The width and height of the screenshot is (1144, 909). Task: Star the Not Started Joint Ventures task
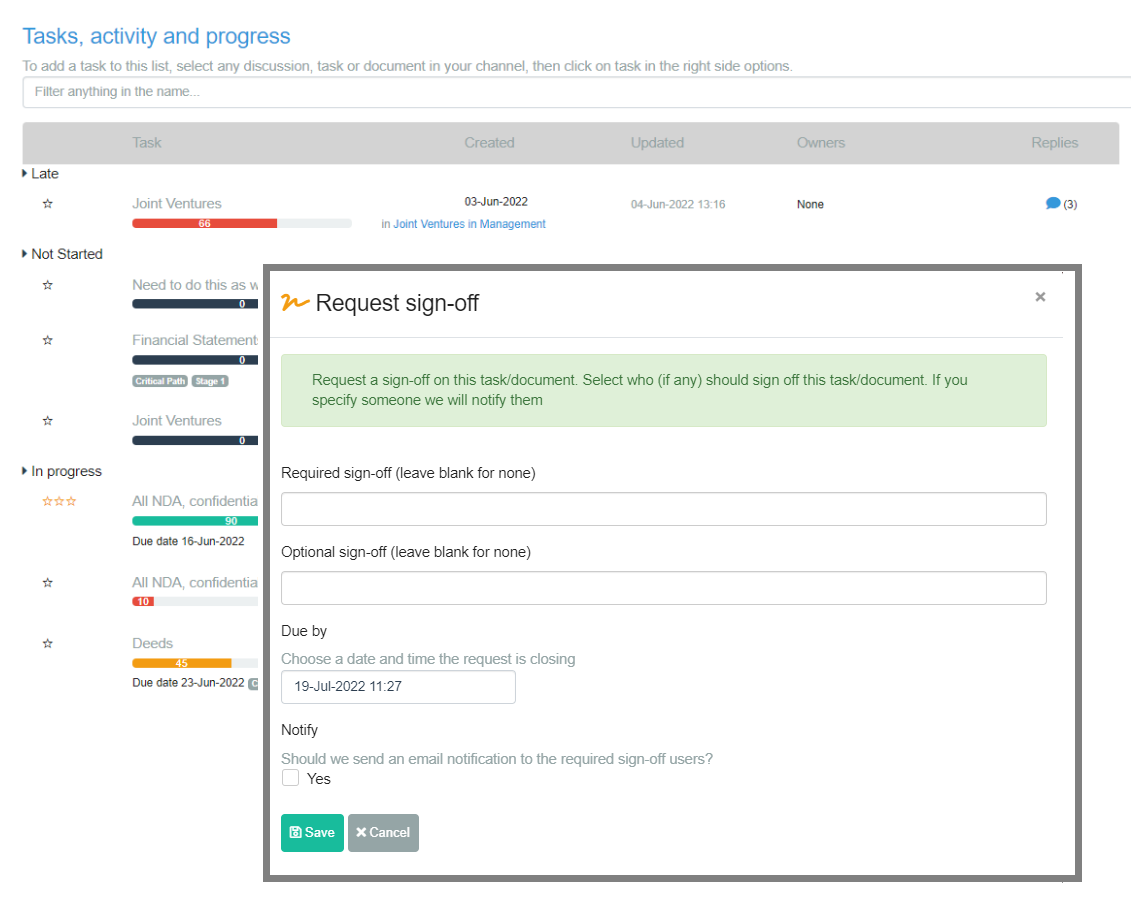47,421
